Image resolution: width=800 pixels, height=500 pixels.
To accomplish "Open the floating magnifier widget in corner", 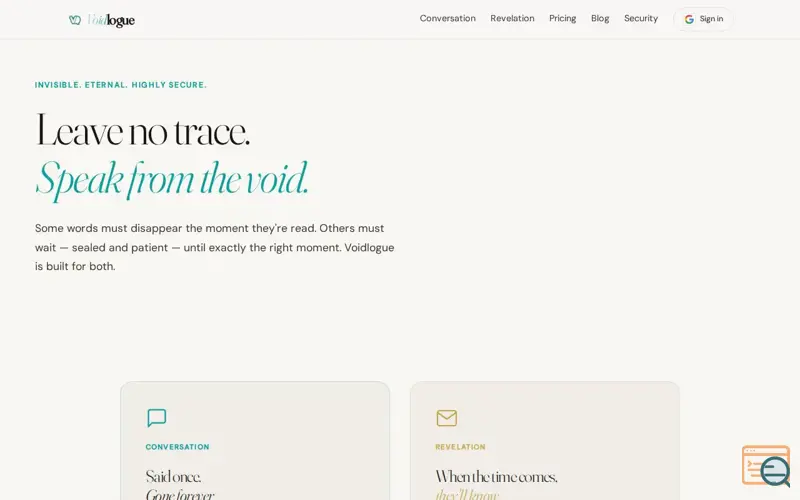I will pyautogui.click(x=766, y=466).
